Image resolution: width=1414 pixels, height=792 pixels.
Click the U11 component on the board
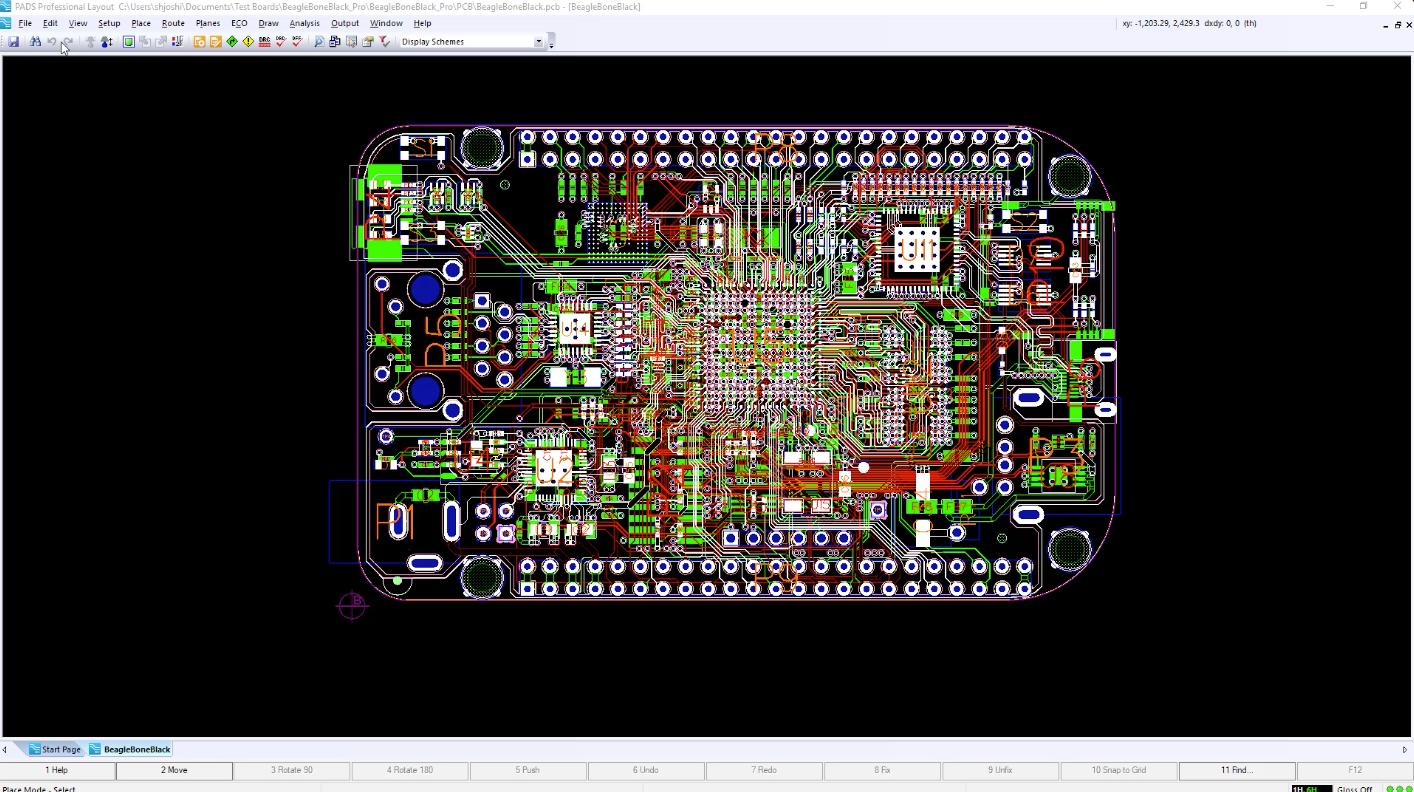915,247
